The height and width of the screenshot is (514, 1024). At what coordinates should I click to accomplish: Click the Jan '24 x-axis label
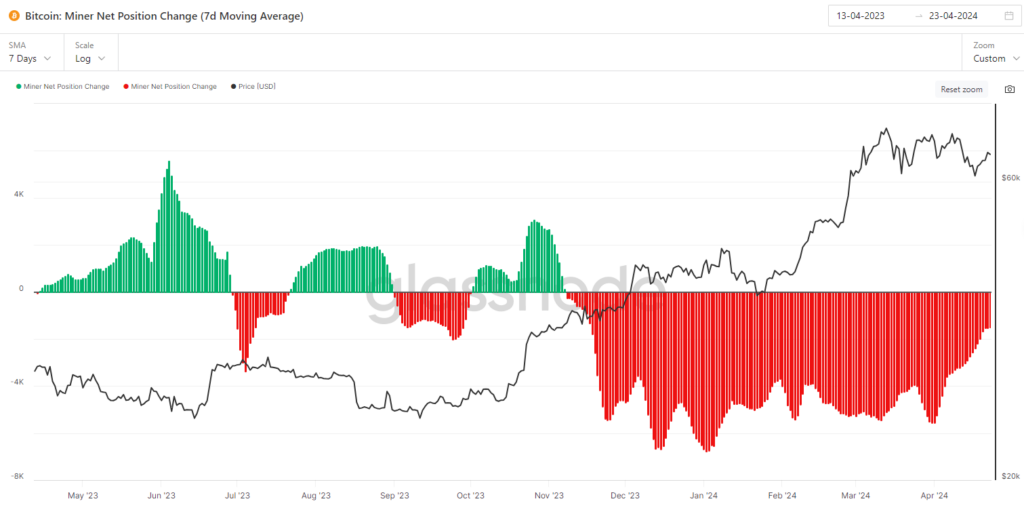pyautogui.click(x=704, y=496)
